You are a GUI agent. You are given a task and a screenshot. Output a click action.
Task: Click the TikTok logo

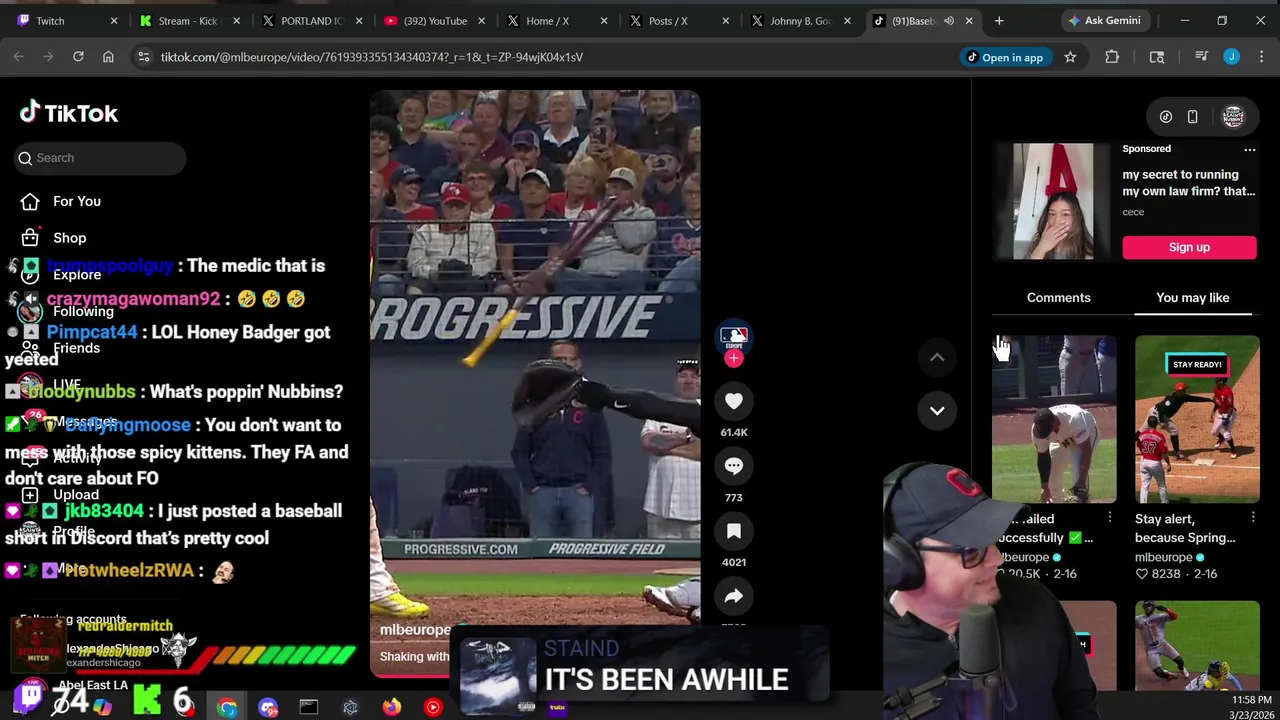[x=69, y=113]
